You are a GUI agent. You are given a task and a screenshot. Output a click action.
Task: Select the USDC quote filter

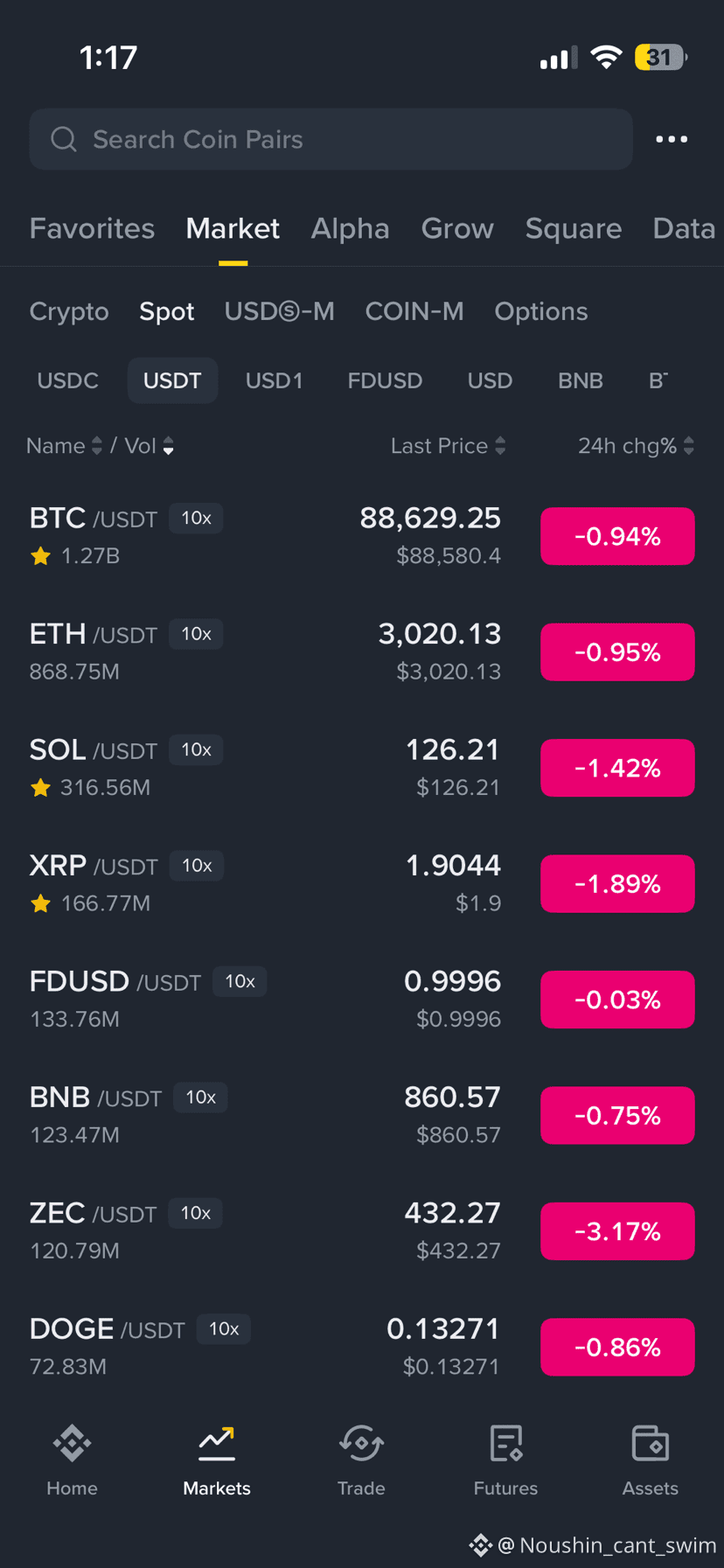67,380
